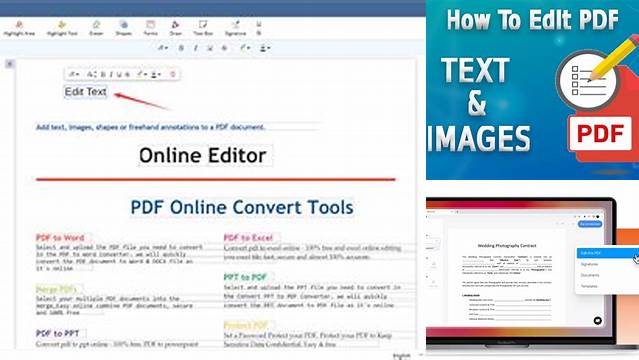Select the Highlight Area tool
This screenshot has width=639, height=360.
[19, 28]
